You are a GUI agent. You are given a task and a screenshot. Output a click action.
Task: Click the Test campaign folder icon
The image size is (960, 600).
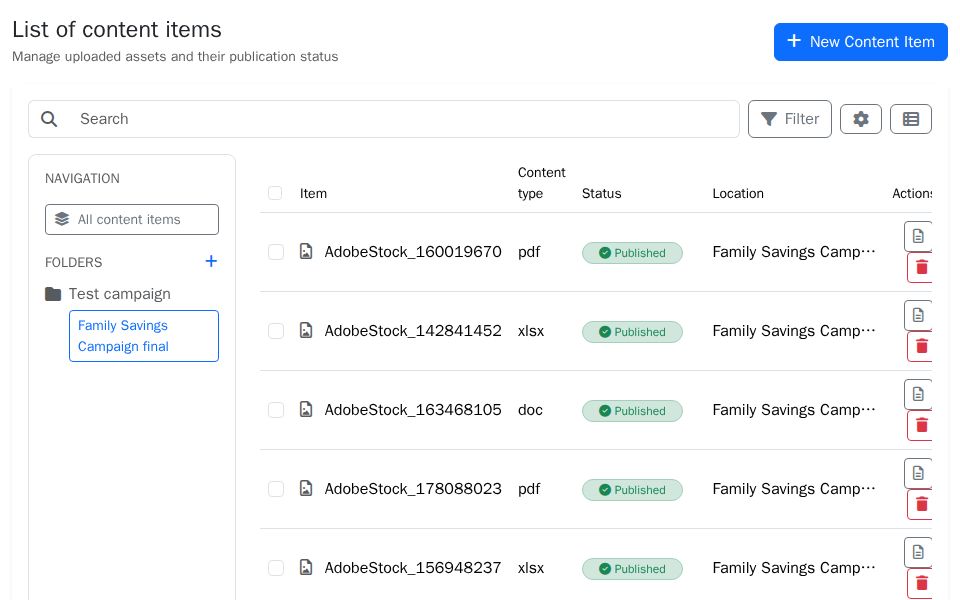click(54, 293)
